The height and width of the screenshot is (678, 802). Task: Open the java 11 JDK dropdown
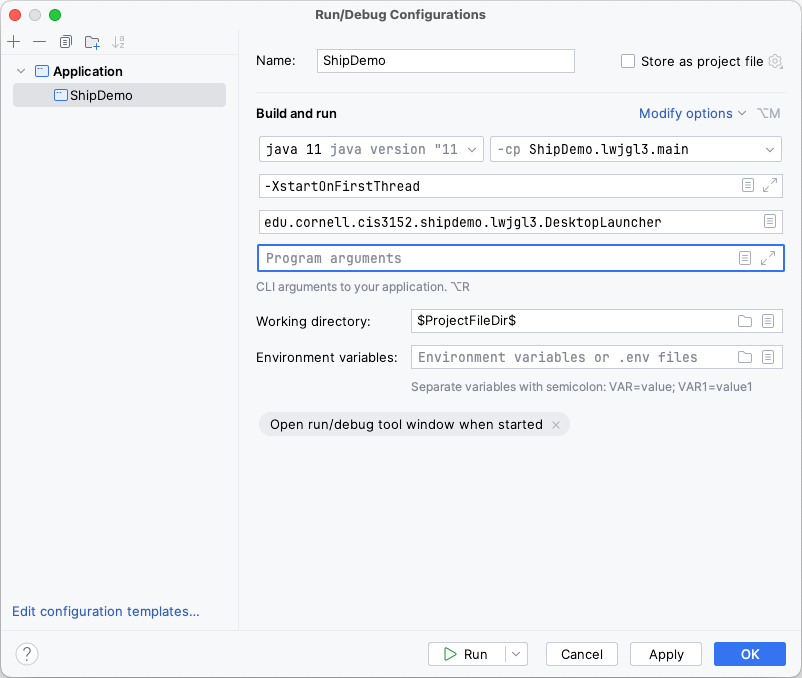pos(371,149)
